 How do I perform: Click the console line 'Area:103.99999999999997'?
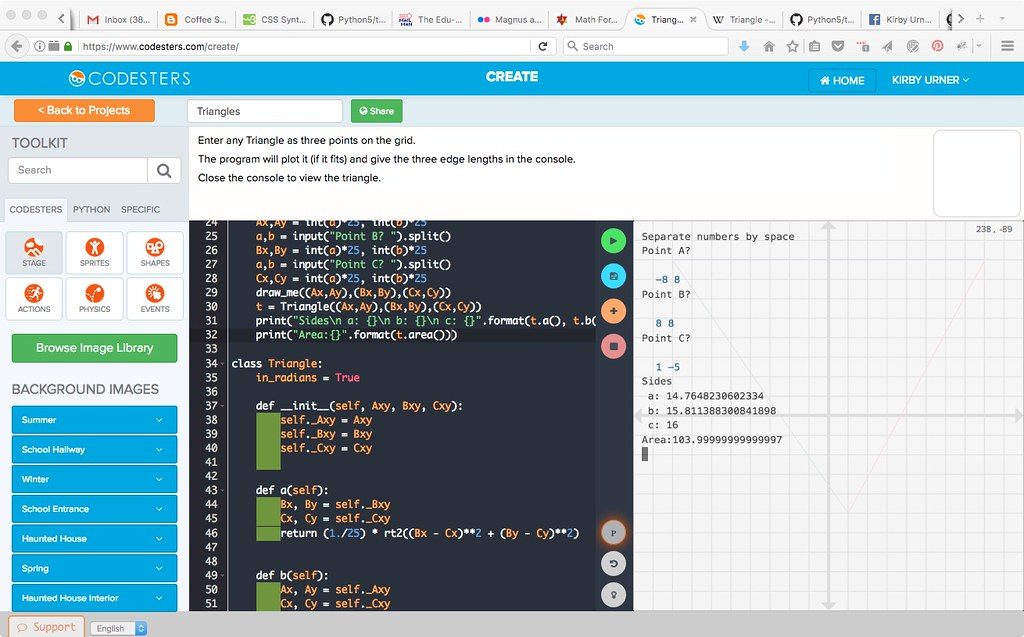pyautogui.click(x=712, y=440)
